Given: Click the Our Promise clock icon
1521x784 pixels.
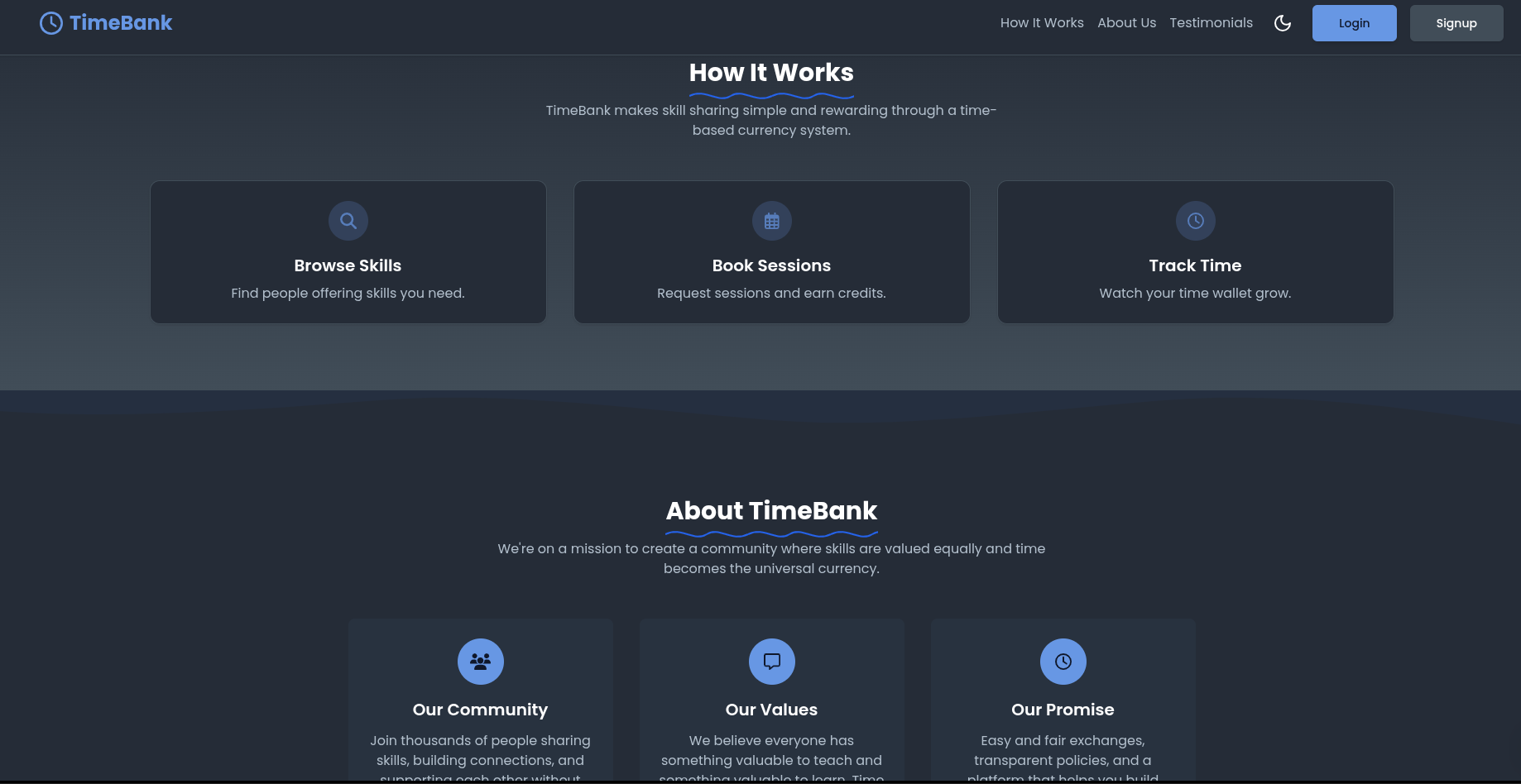Looking at the screenshot, I should (x=1063, y=662).
